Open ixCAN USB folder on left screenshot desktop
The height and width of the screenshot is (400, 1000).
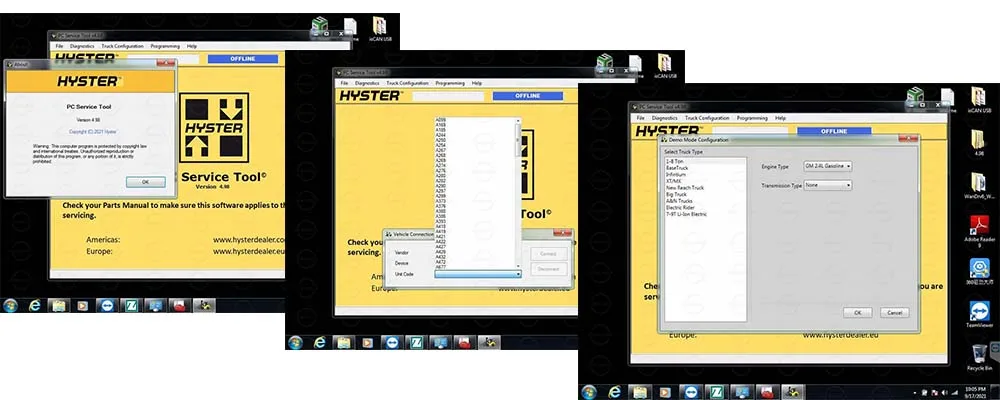pos(380,29)
